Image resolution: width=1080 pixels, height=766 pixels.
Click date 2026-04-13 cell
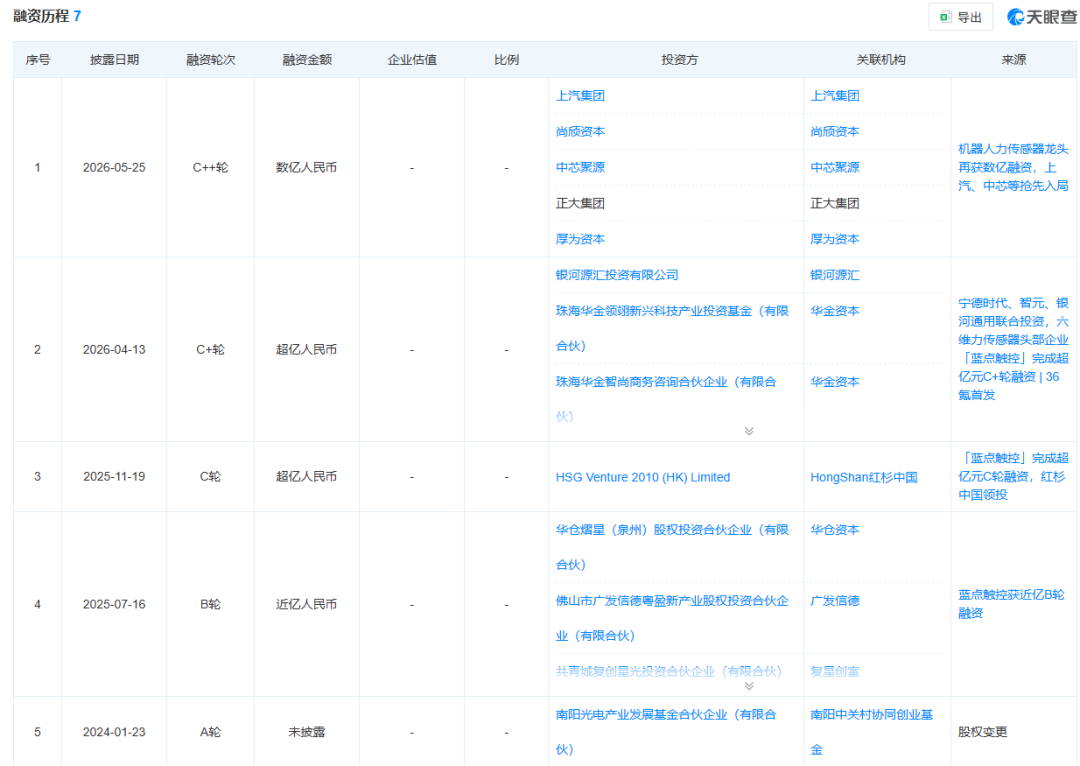tap(114, 349)
